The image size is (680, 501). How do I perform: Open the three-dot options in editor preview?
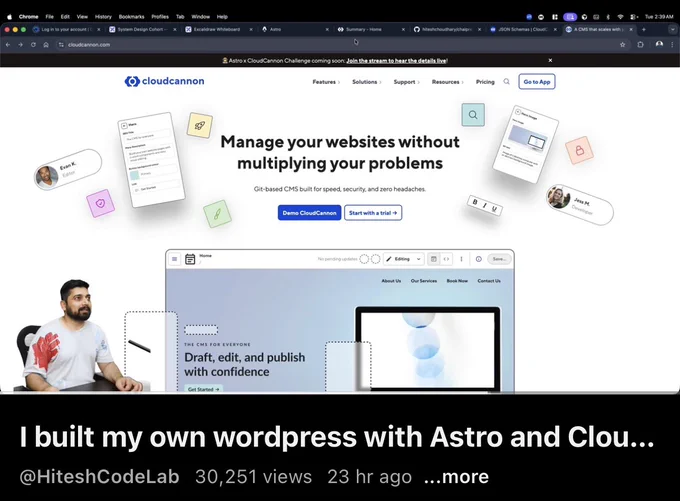[461, 259]
